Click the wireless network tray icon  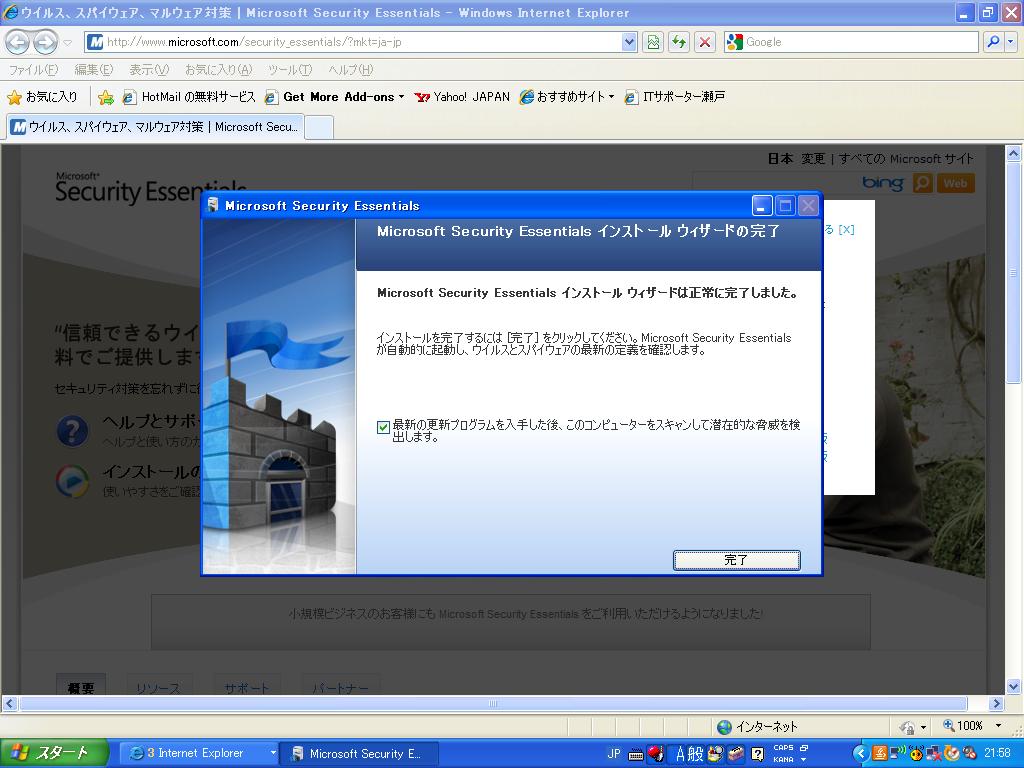click(897, 752)
